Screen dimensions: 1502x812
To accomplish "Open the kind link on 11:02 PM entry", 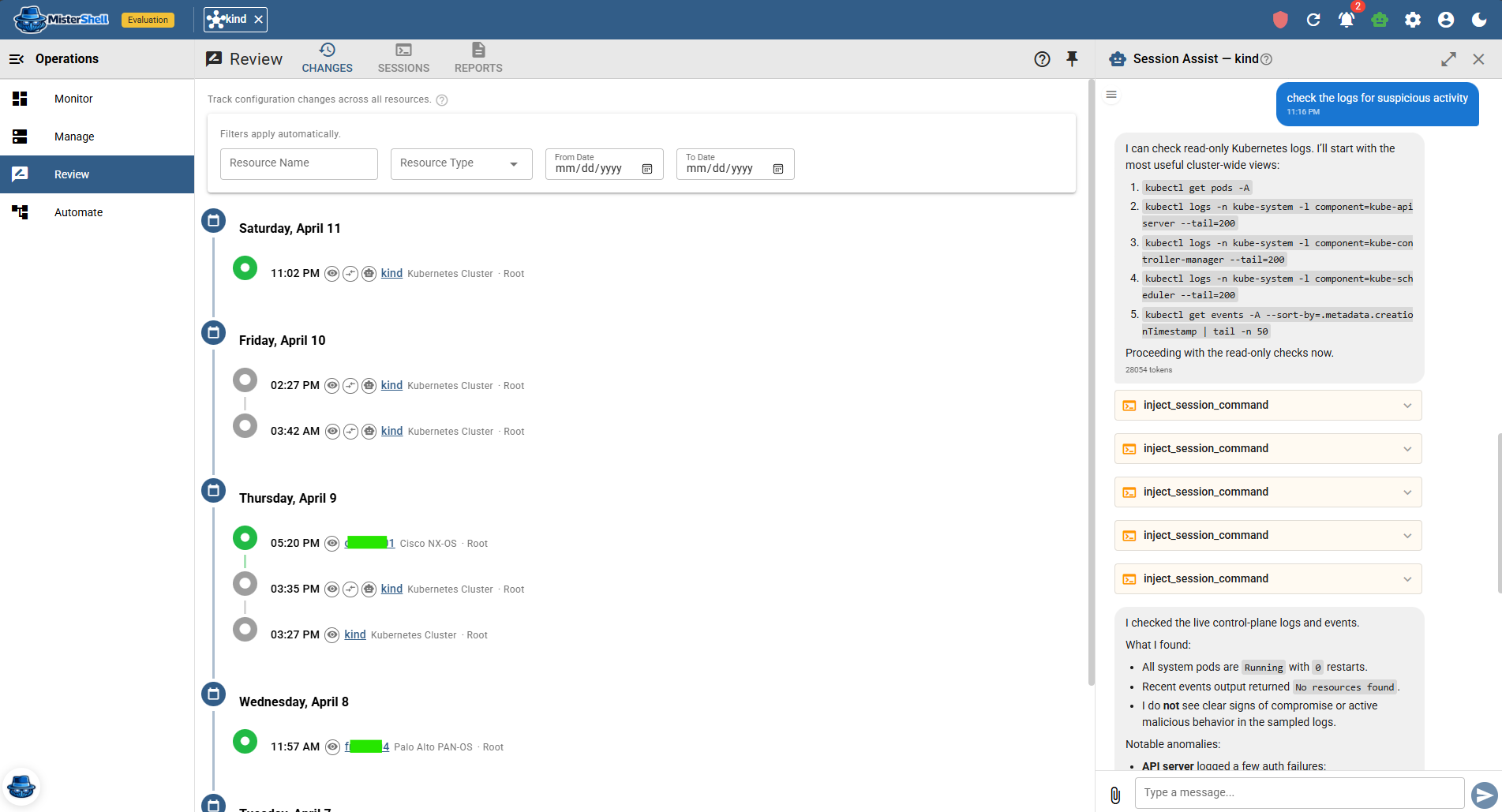I will coord(391,273).
